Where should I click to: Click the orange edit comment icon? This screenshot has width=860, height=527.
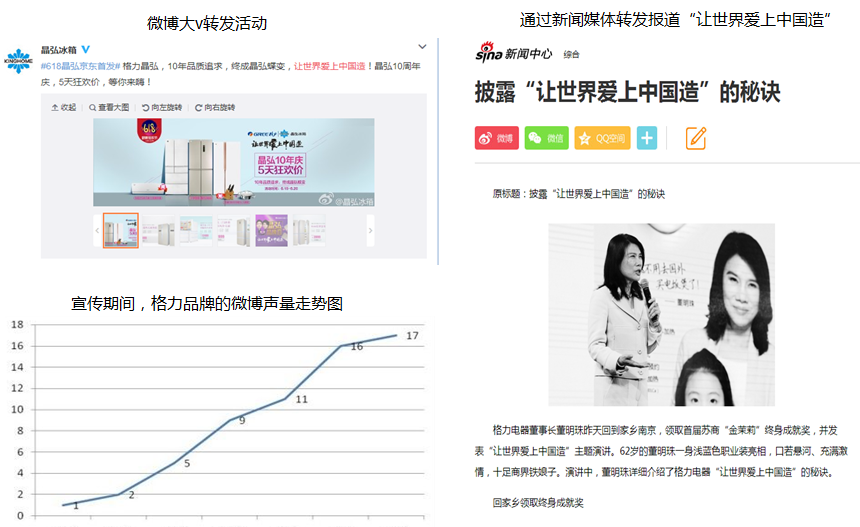696,138
